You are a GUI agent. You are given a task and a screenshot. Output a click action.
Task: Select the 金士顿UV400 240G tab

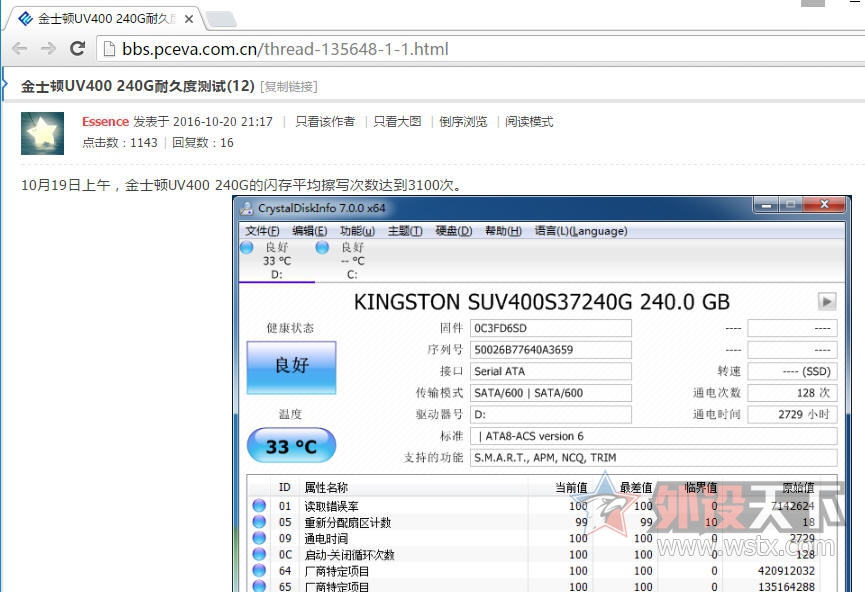tap(105, 19)
